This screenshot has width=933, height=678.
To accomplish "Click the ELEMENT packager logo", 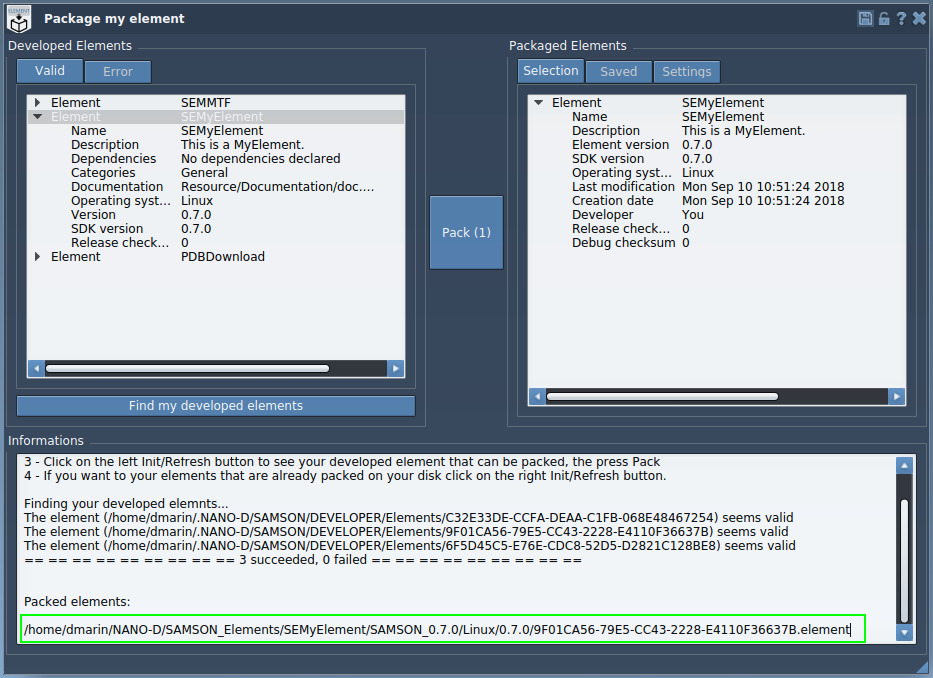I will point(17,18).
